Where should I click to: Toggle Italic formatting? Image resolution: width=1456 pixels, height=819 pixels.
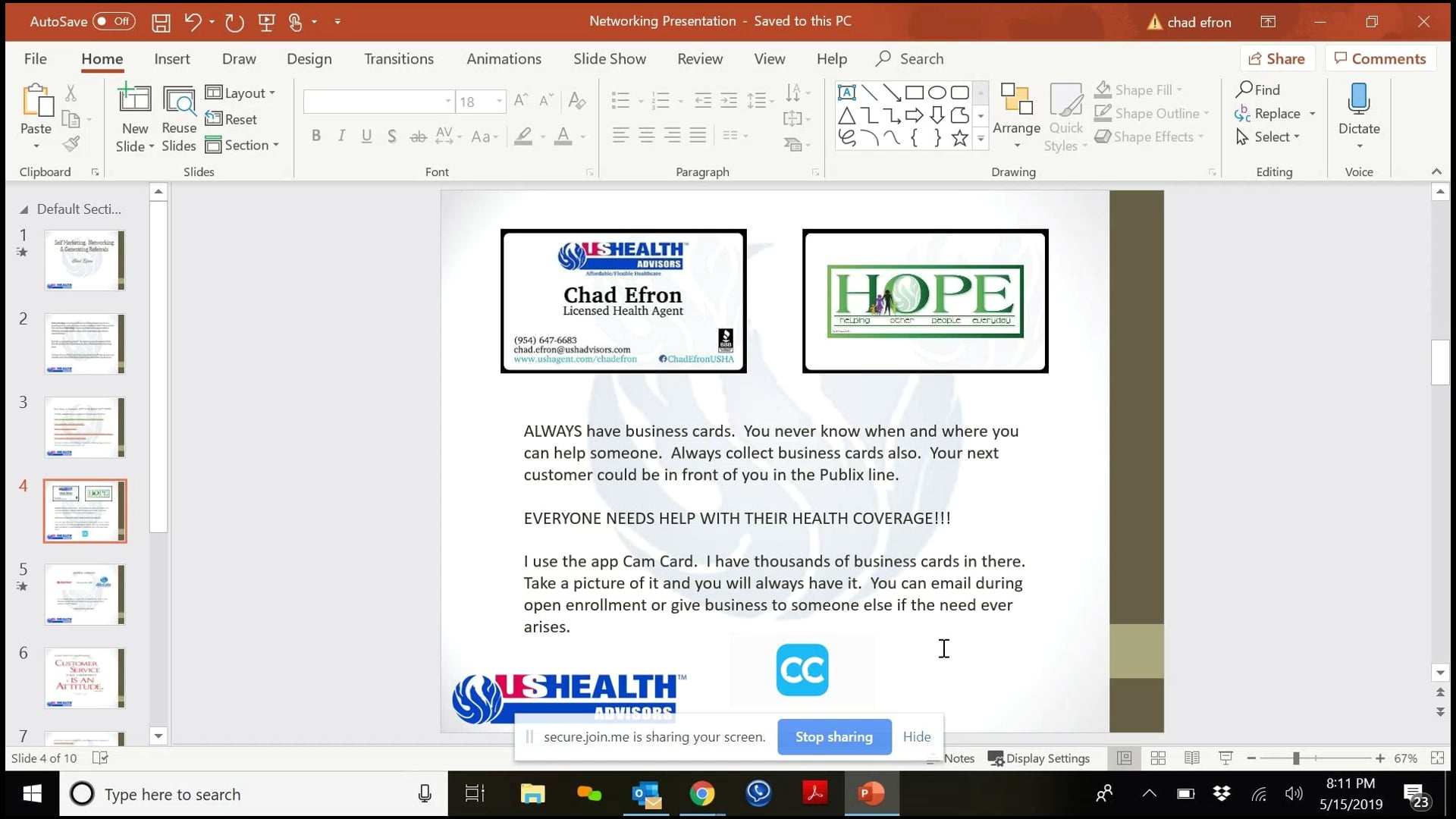click(x=341, y=136)
